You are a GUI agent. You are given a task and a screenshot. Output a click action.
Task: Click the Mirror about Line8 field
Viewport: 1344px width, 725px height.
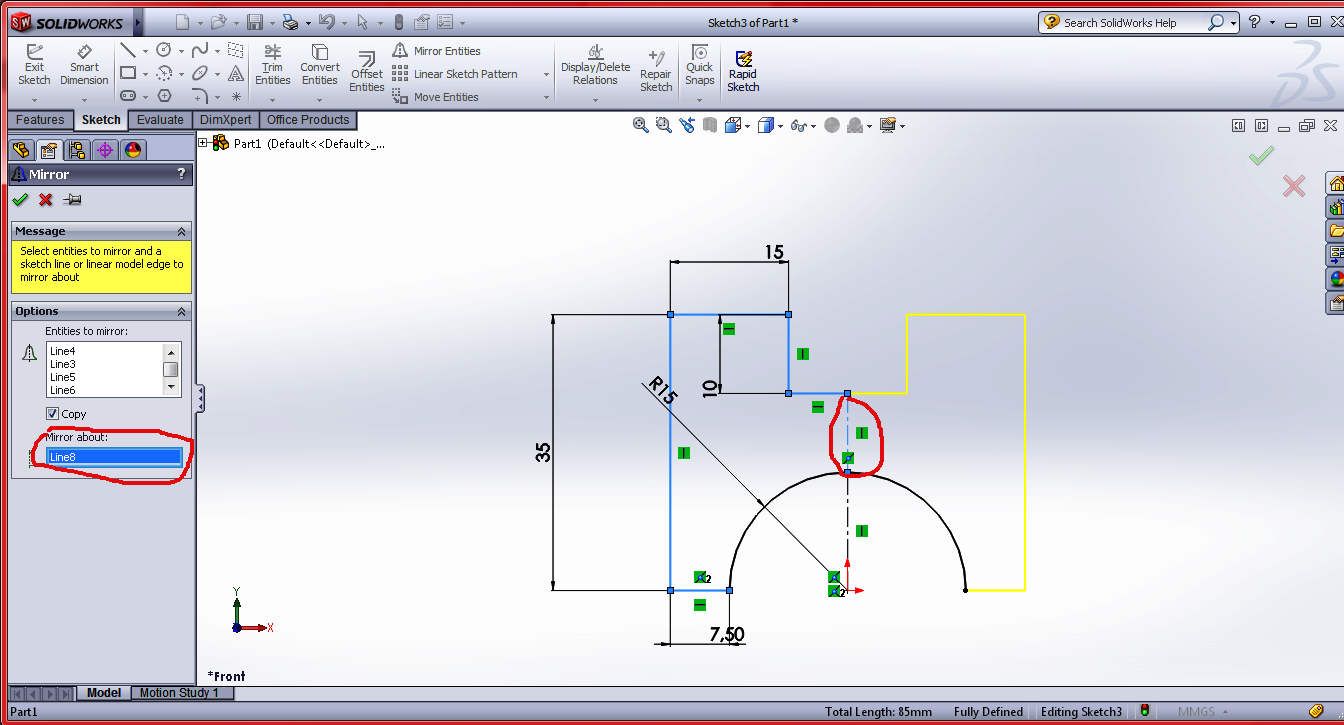(x=114, y=457)
